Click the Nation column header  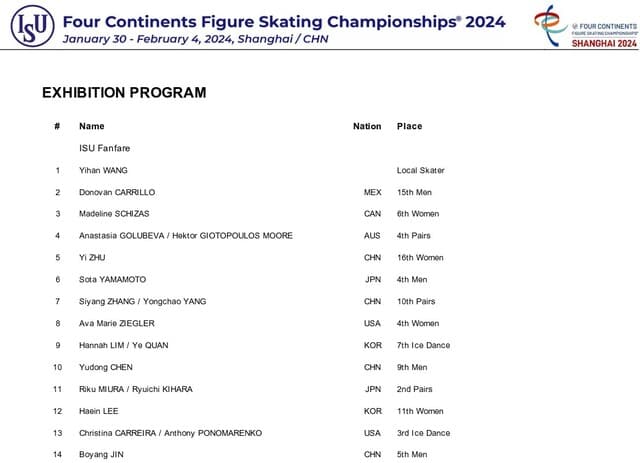click(x=367, y=126)
